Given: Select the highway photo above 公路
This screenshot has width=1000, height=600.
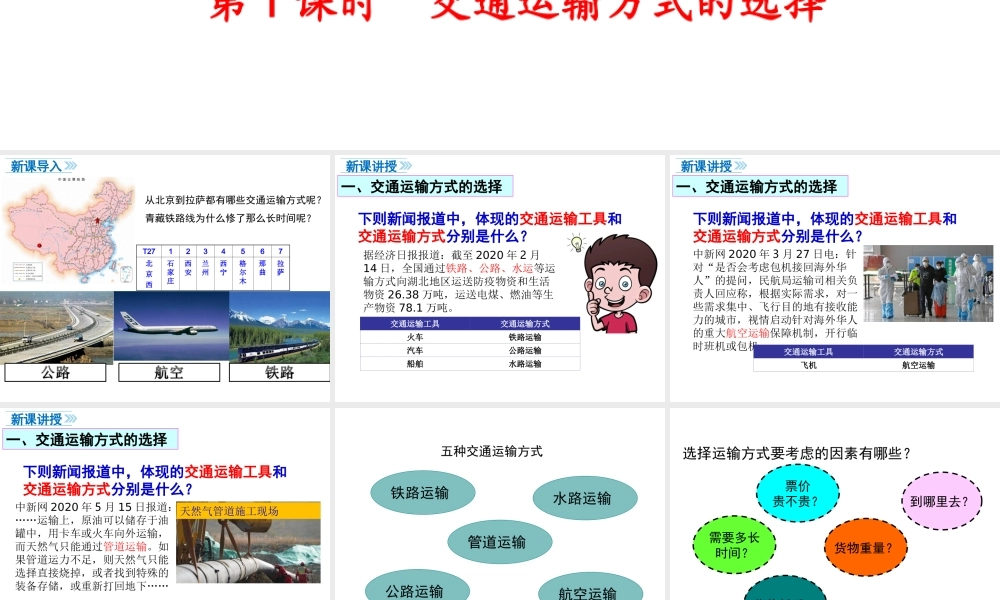Looking at the screenshot, I should tap(57, 327).
